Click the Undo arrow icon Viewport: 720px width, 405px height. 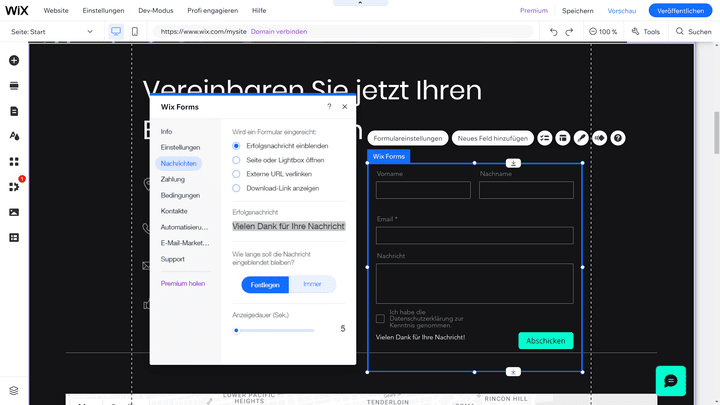pyautogui.click(x=554, y=32)
